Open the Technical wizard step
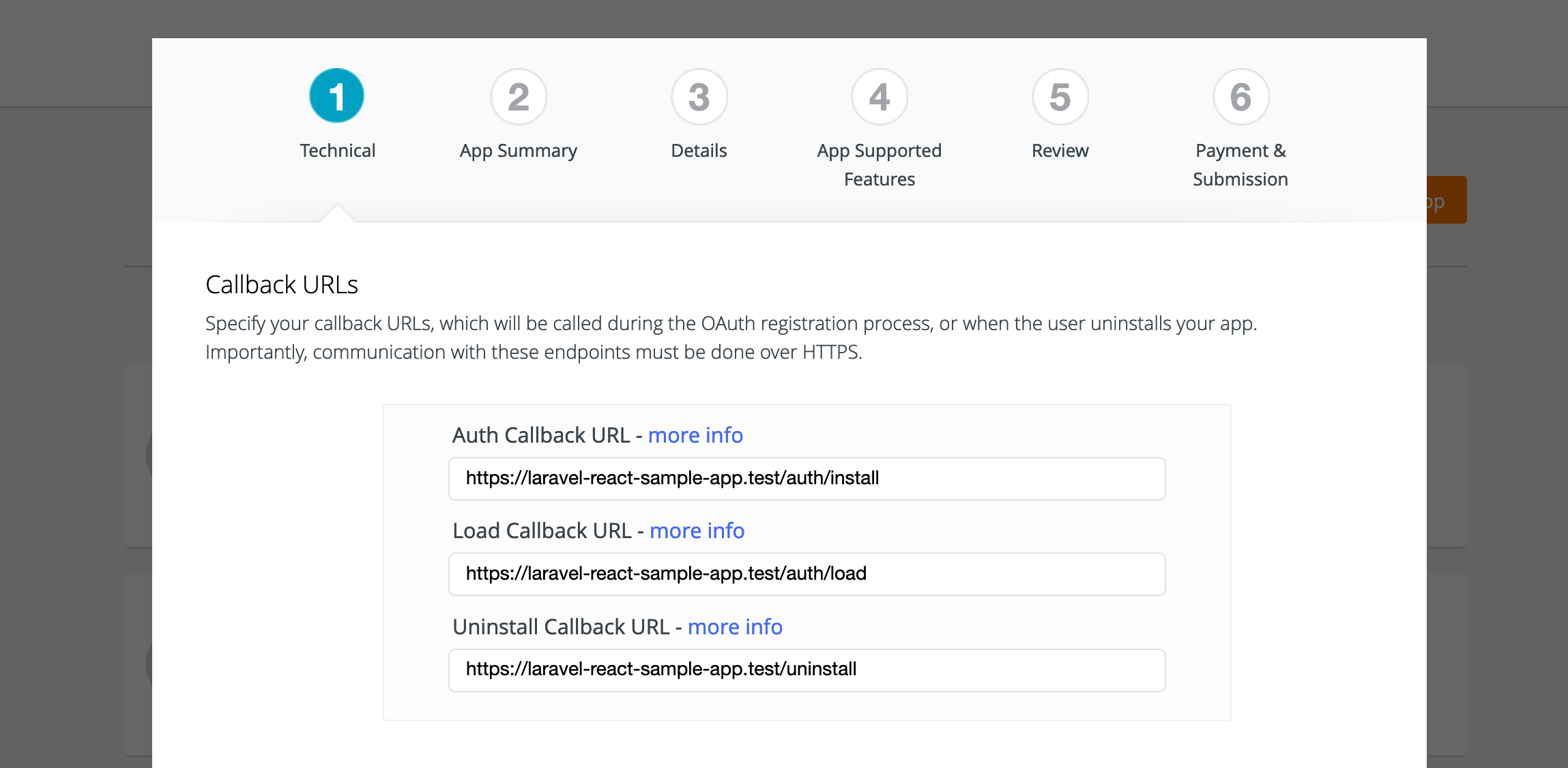 tap(337, 150)
